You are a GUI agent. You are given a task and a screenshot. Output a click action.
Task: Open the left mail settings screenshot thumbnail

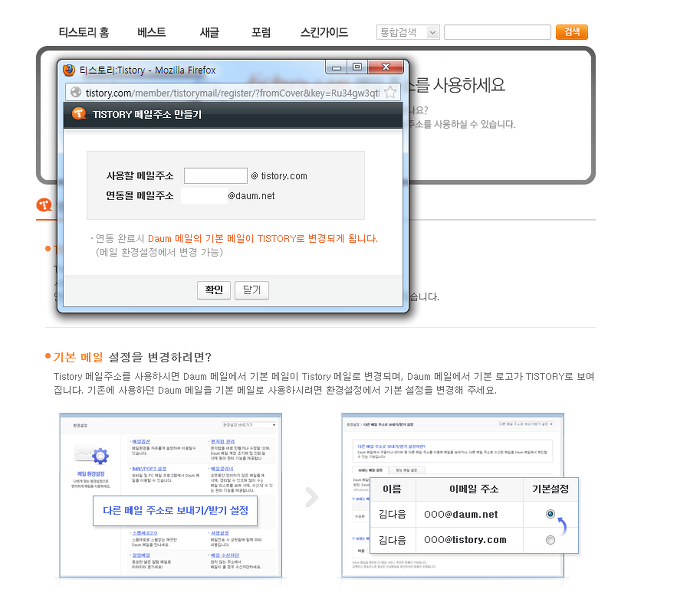pyautogui.click(x=171, y=495)
